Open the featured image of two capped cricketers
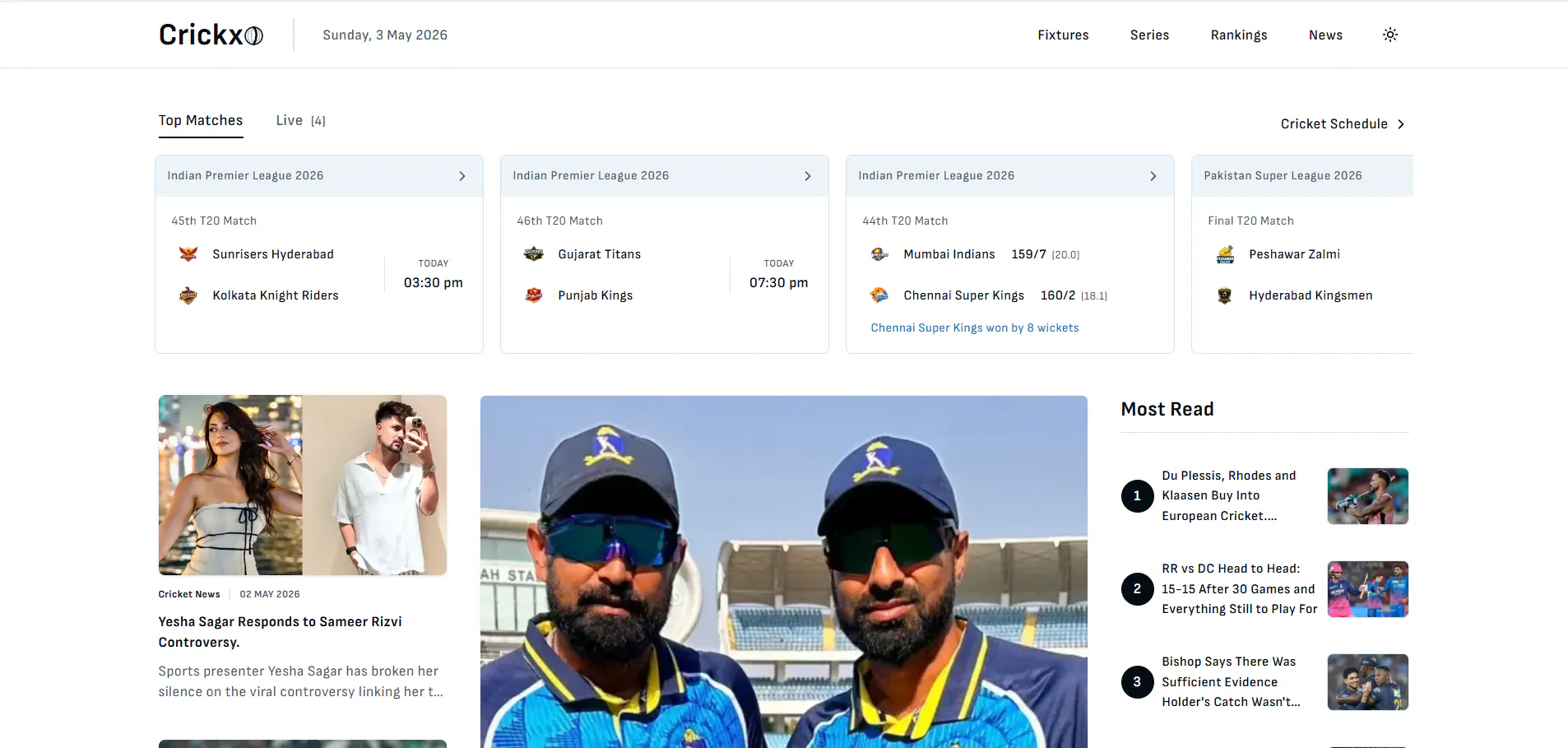Viewport: 1568px width, 748px height. [x=784, y=572]
